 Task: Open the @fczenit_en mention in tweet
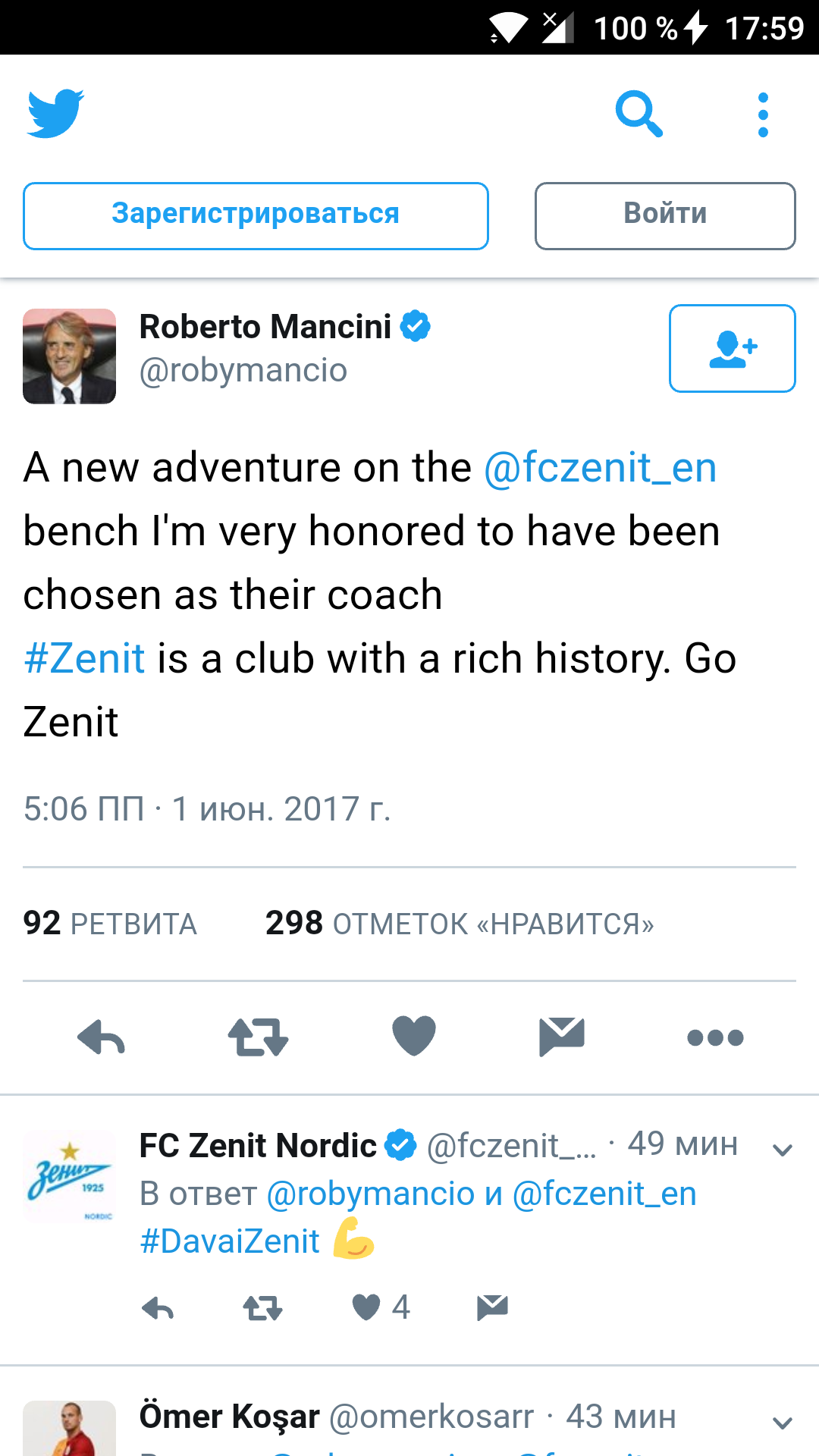[601, 467]
